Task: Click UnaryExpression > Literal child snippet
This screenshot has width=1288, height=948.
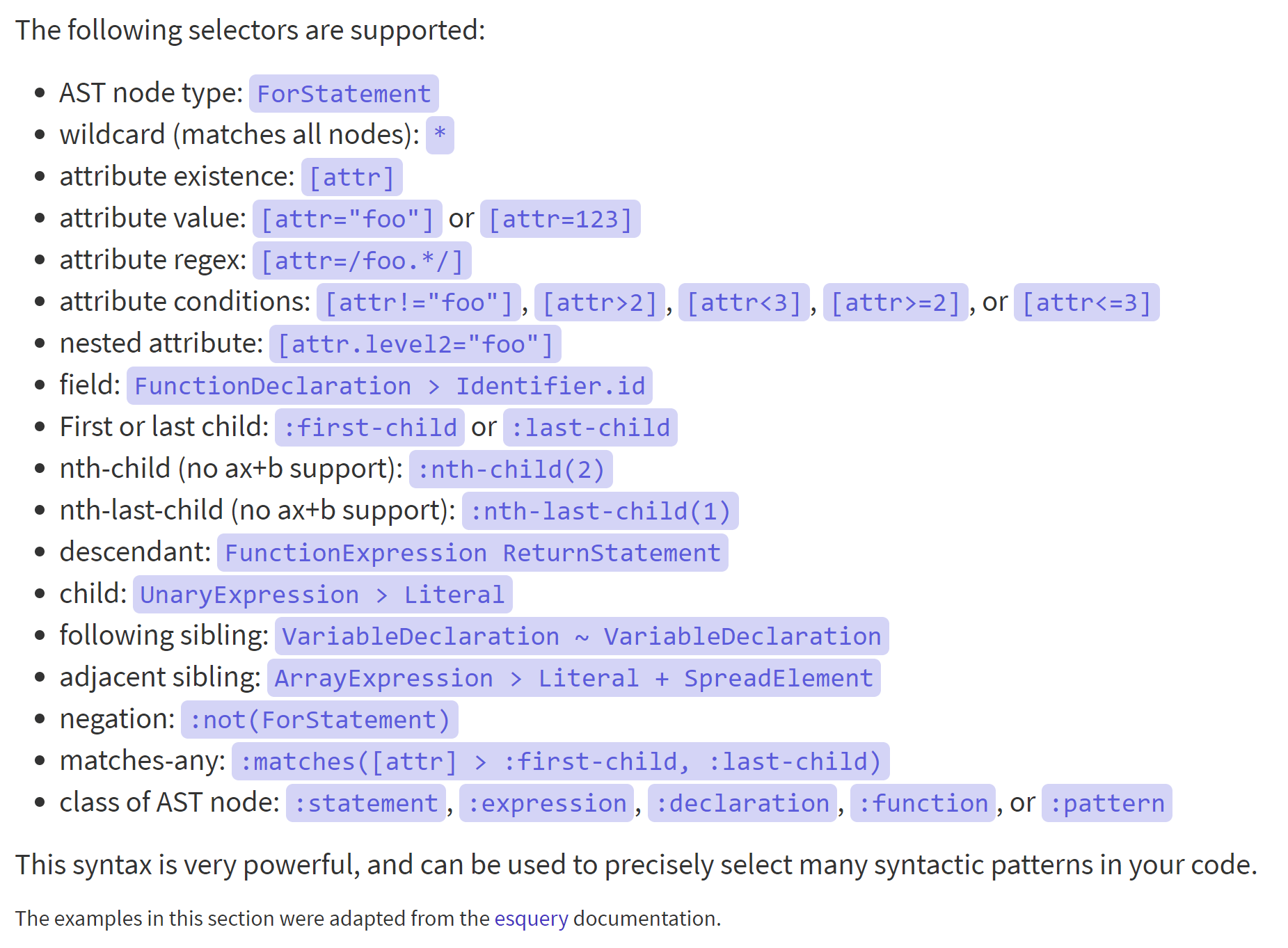Action: pos(322,595)
